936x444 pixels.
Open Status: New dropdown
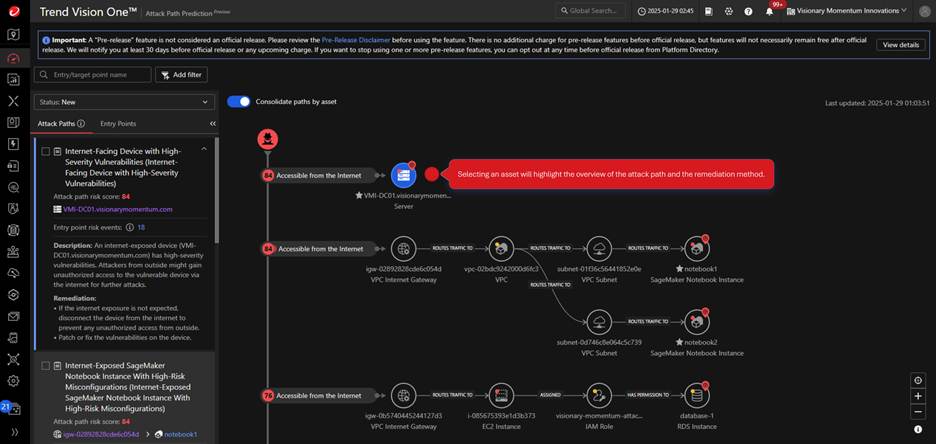tap(124, 102)
